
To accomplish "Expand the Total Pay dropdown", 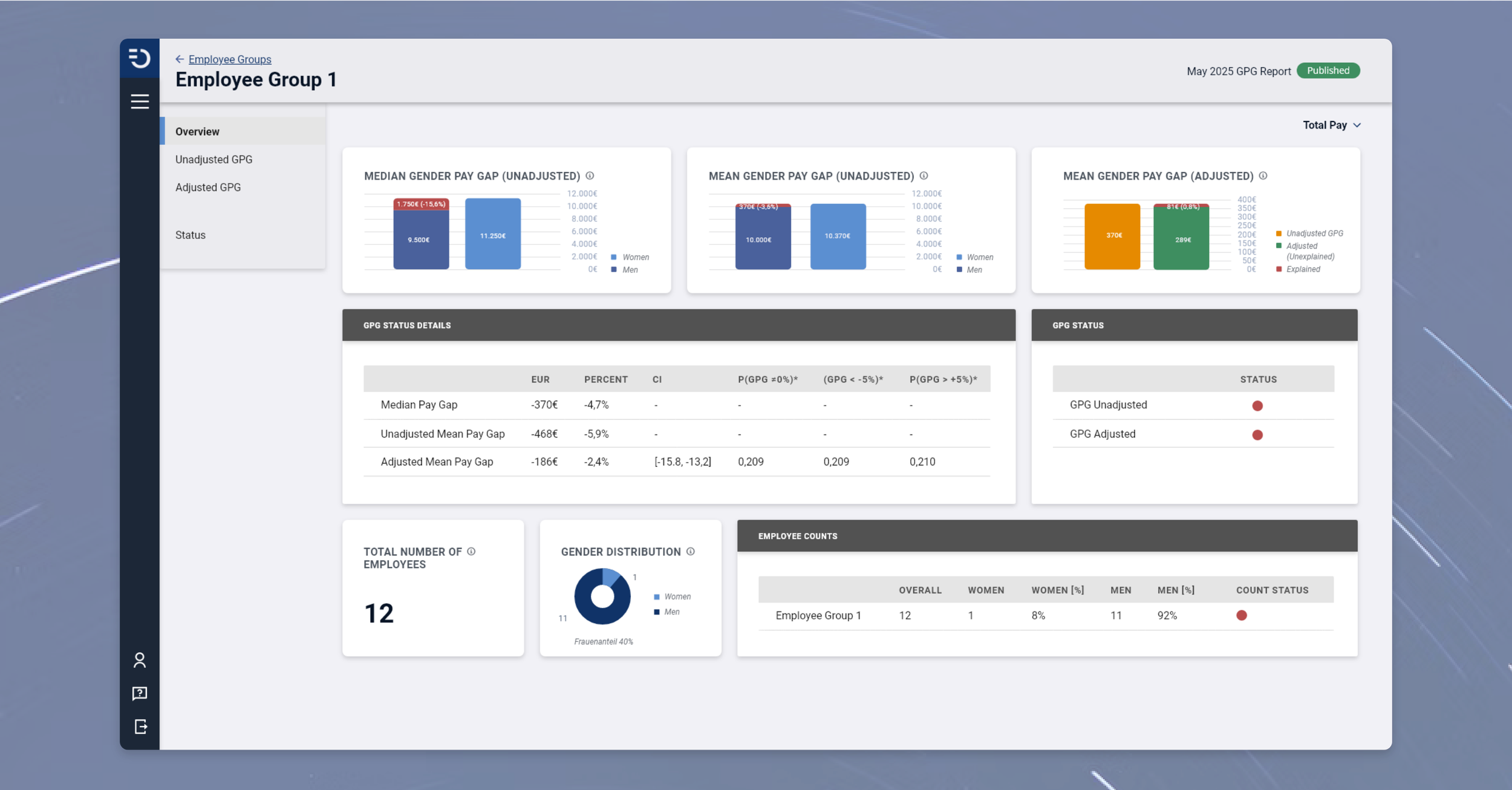I will (1331, 125).
